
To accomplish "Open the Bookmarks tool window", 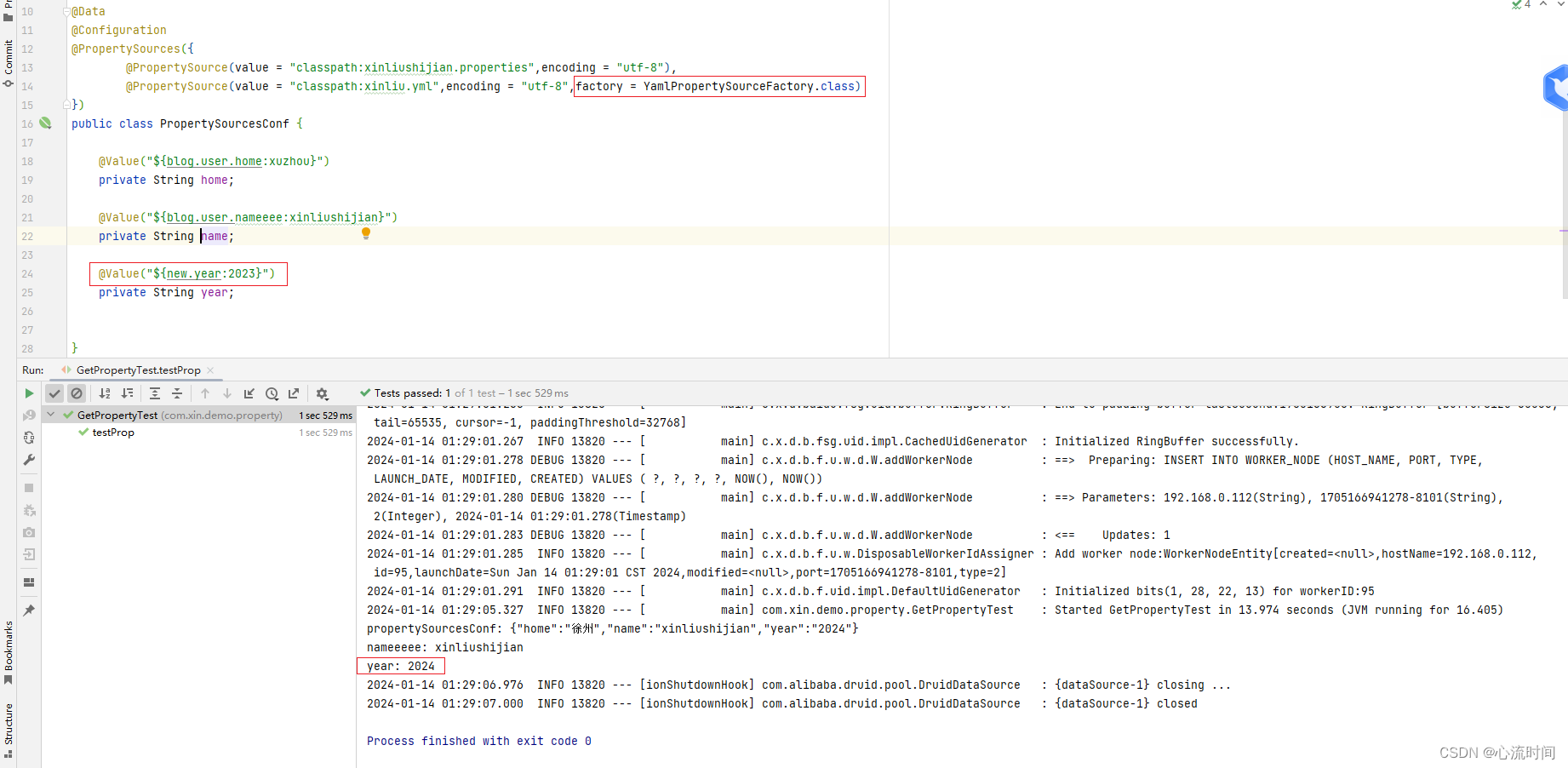I will pos(8,652).
